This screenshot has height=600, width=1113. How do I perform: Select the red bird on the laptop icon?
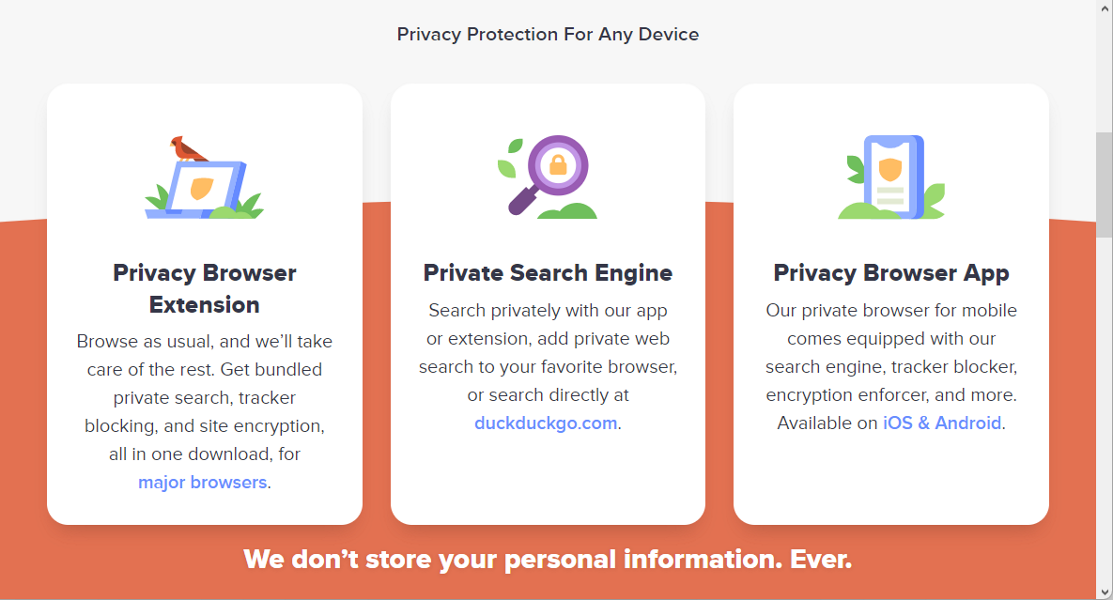(186, 148)
